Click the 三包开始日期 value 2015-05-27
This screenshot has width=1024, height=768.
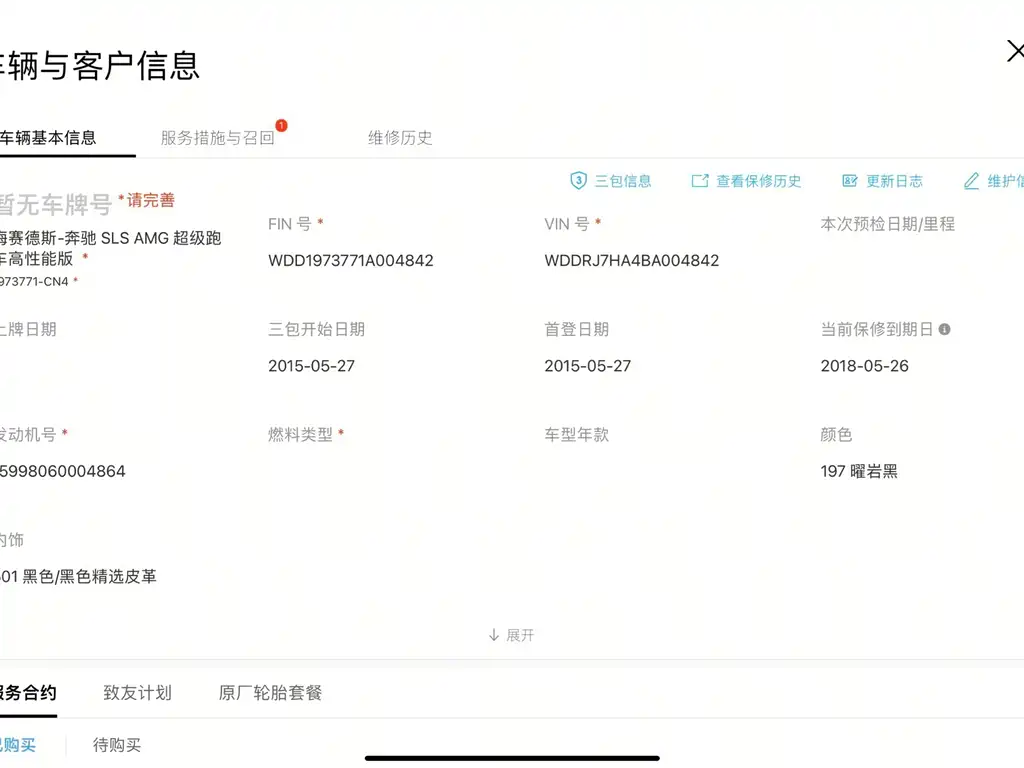pyautogui.click(x=312, y=366)
